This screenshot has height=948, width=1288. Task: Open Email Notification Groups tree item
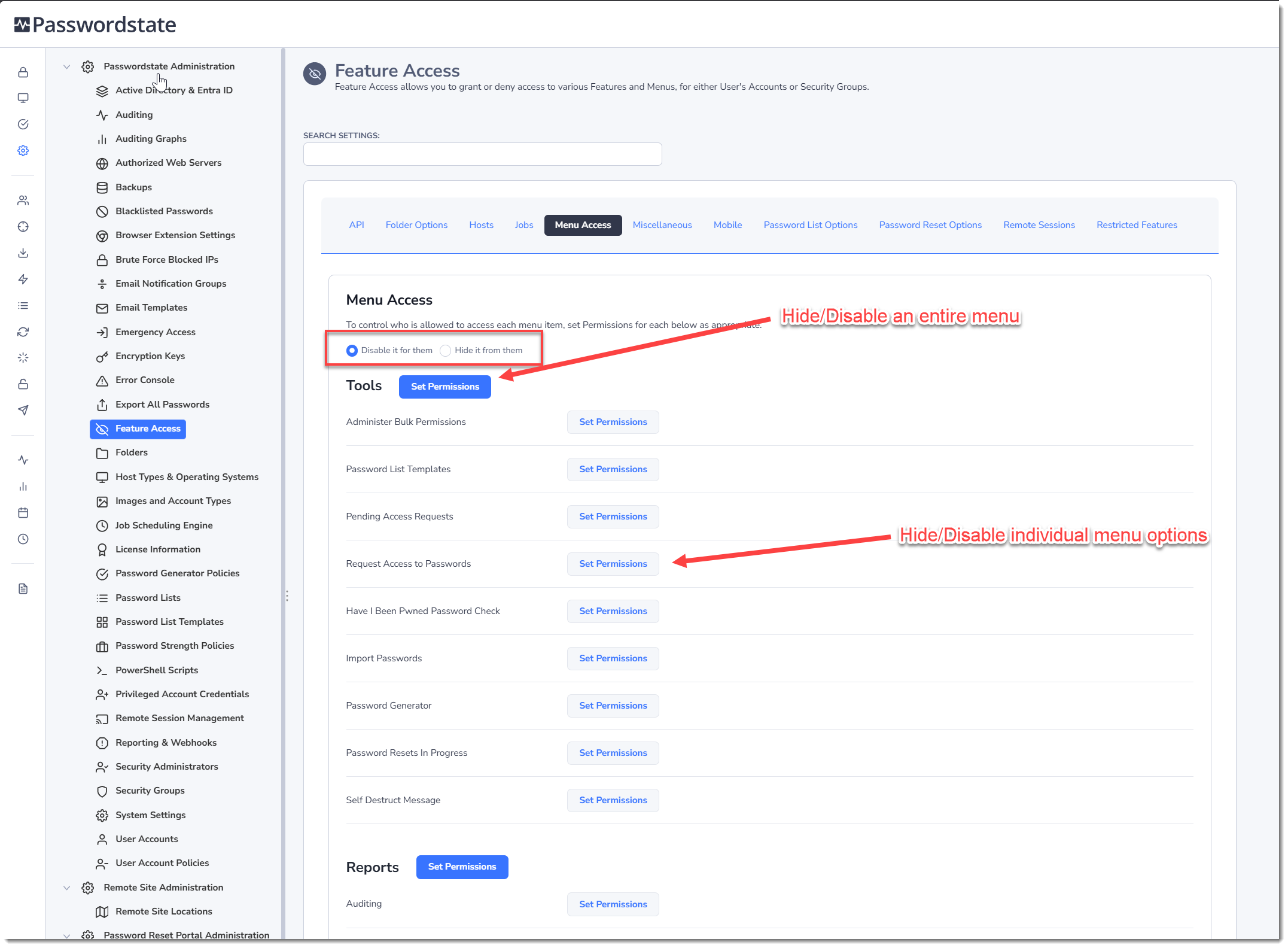[x=170, y=284]
